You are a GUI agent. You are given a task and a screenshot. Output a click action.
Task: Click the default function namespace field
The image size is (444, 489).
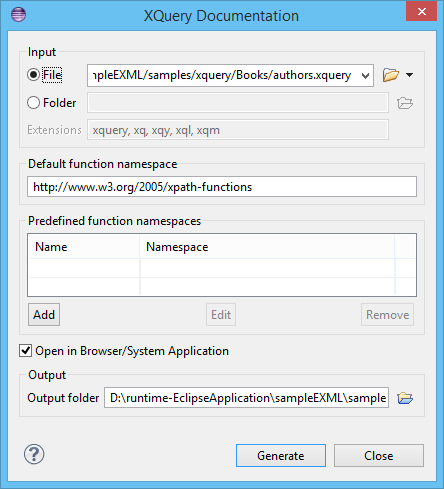coord(222,187)
